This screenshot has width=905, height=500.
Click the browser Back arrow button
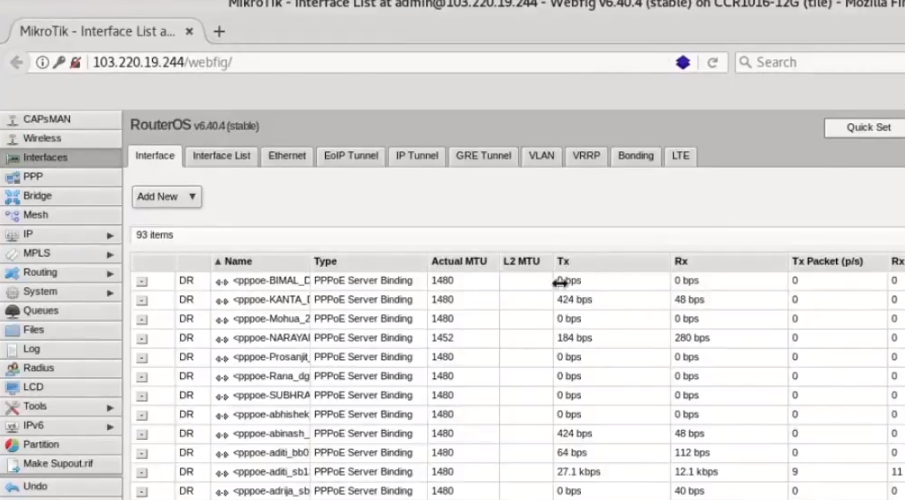coord(17,62)
